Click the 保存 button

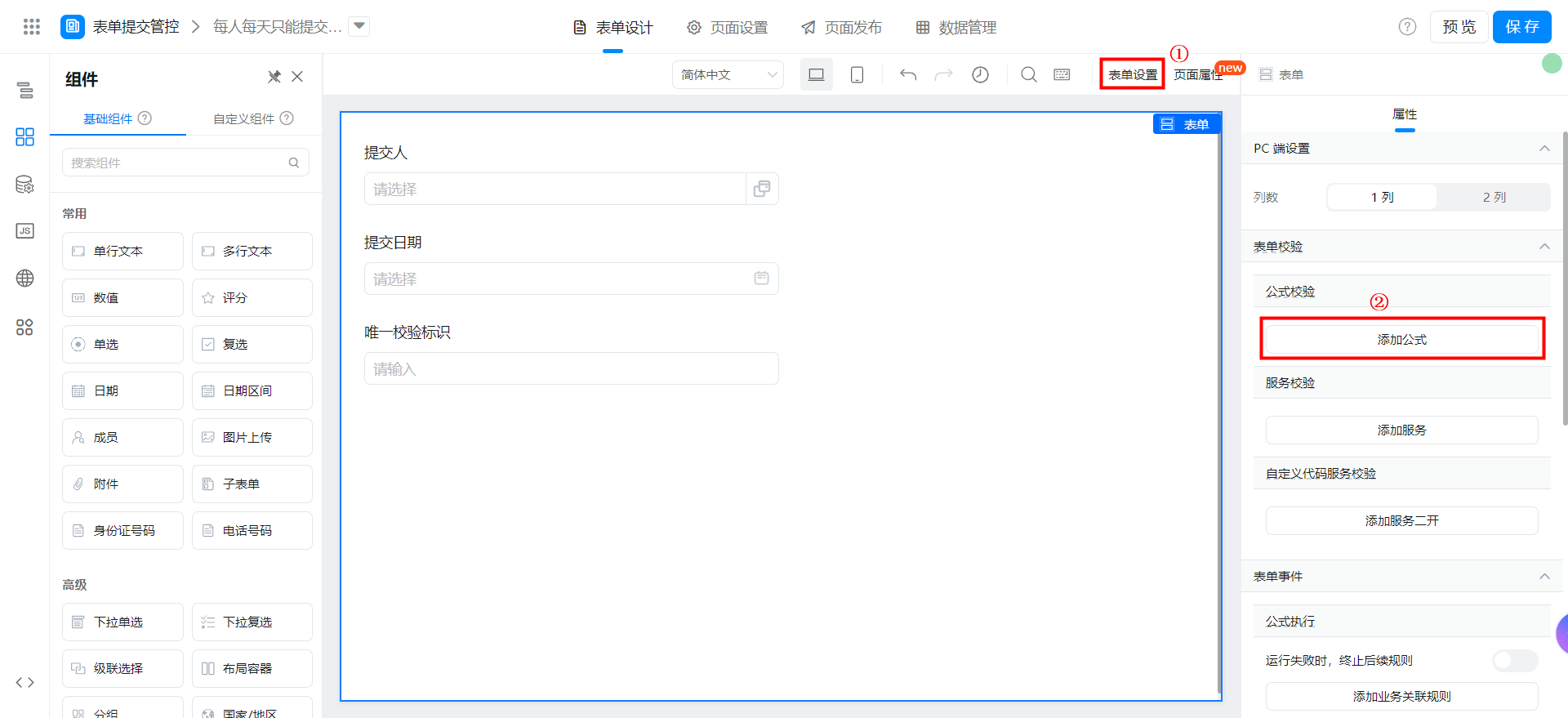[1522, 27]
